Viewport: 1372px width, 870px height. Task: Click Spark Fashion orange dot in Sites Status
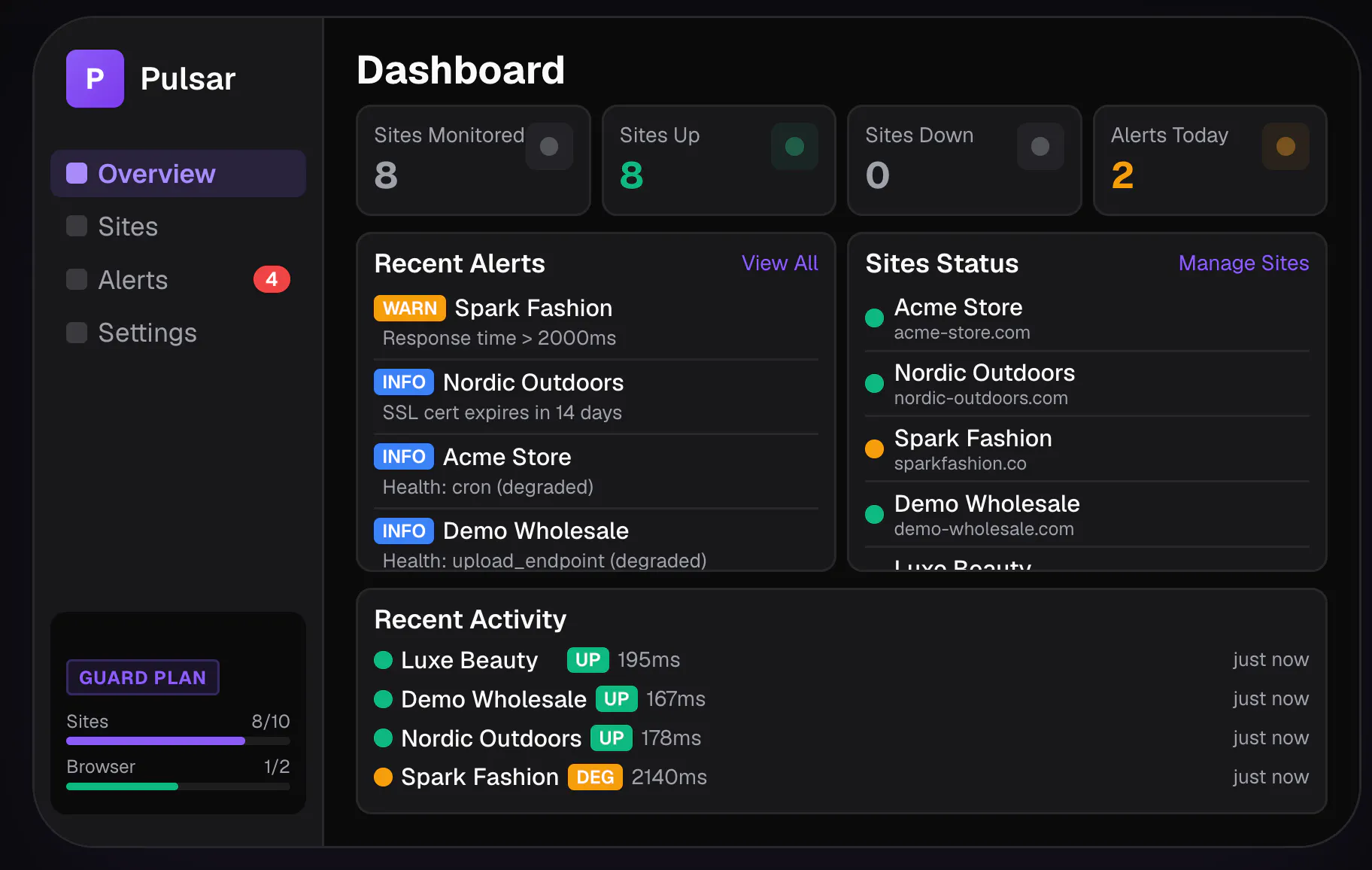point(874,449)
